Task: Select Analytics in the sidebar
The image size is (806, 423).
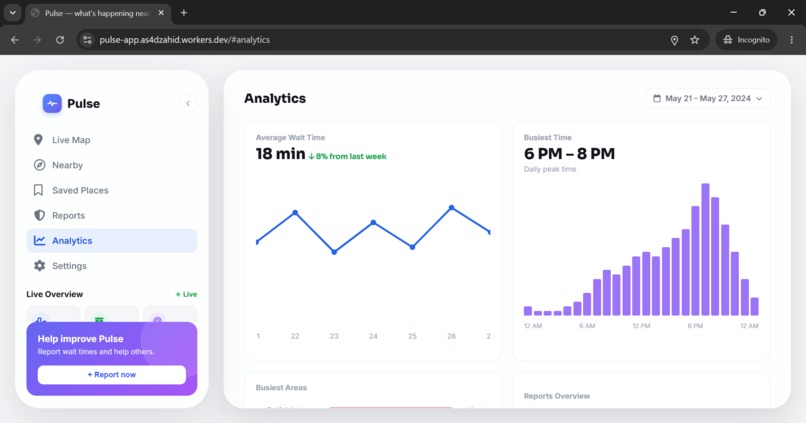Action: coord(112,241)
